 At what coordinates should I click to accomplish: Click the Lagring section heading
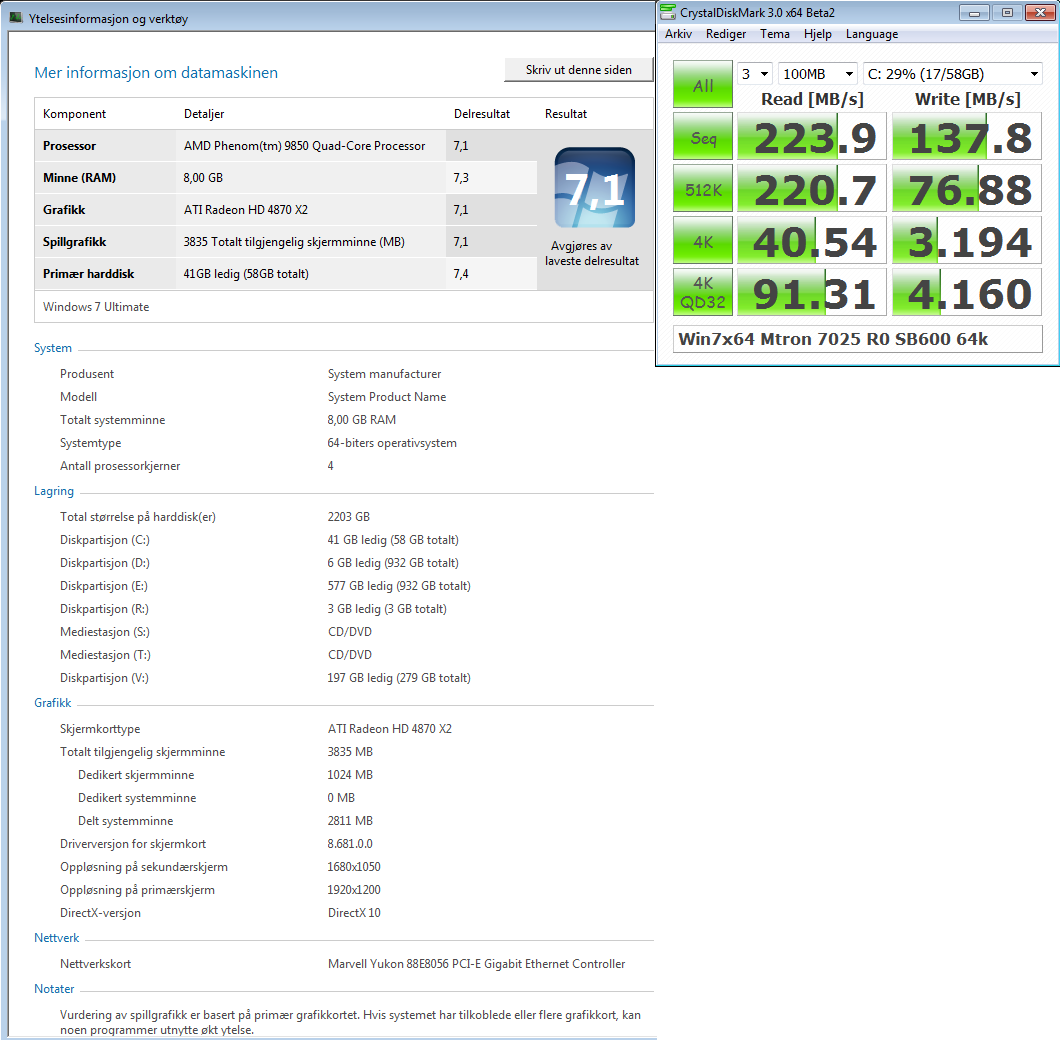54,492
